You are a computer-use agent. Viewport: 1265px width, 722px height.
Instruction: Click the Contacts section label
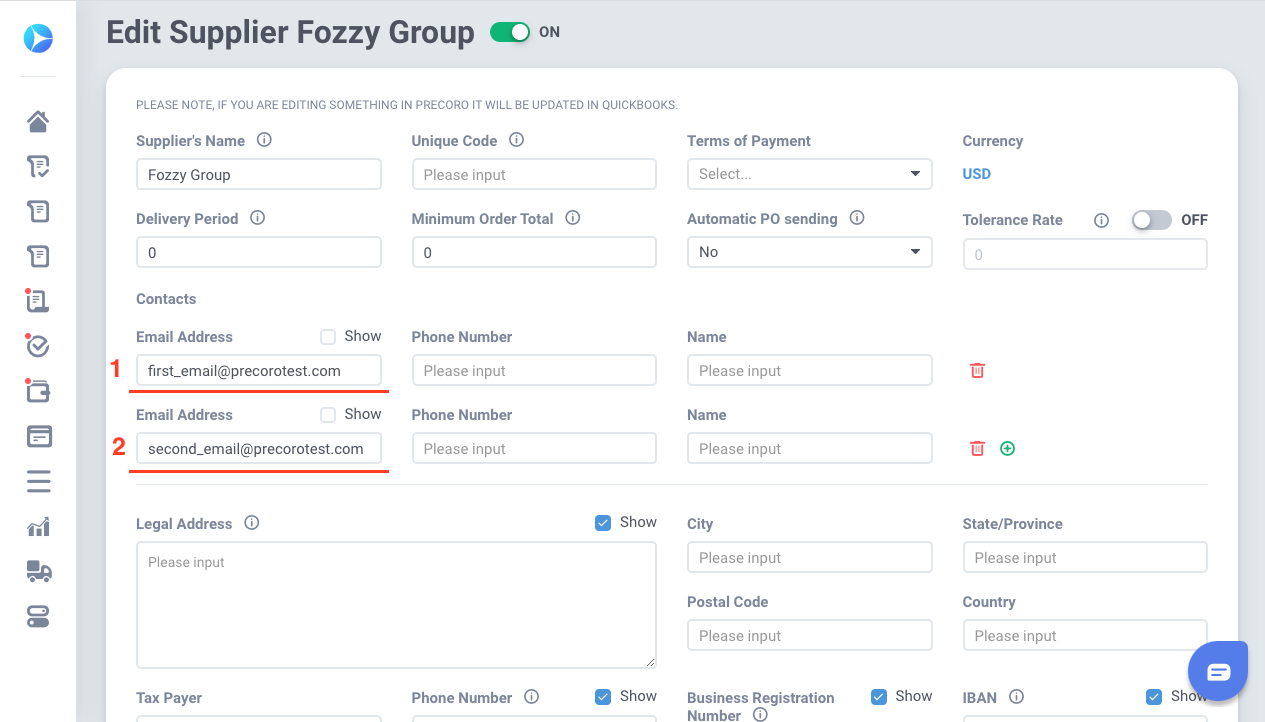(x=166, y=299)
